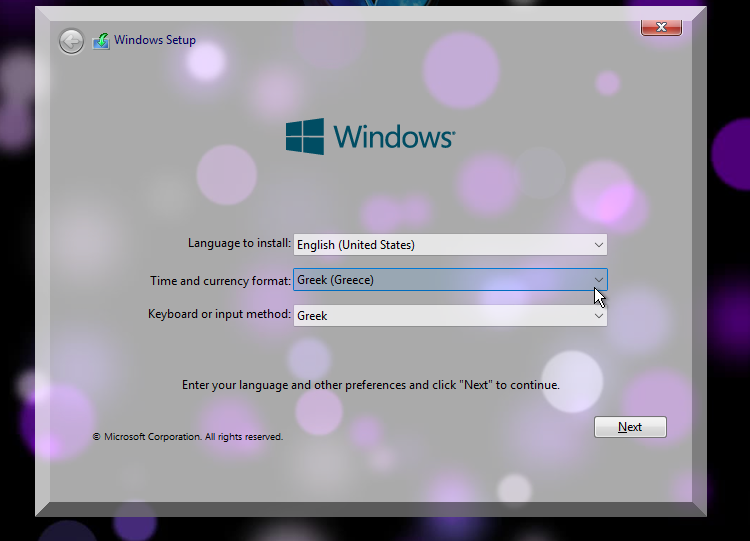Screen dimensions: 750x541
Task: Click the back arrow button
Action: click(71, 41)
